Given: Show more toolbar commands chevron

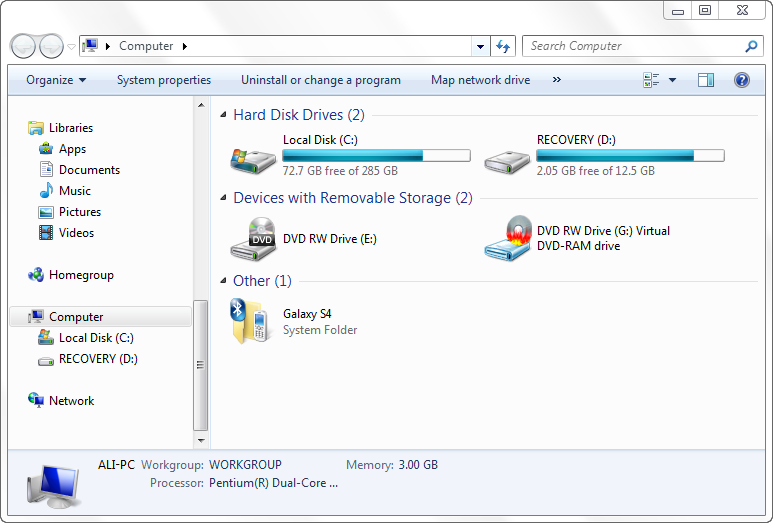Looking at the screenshot, I should pyautogui.click(x=557, y=80).
